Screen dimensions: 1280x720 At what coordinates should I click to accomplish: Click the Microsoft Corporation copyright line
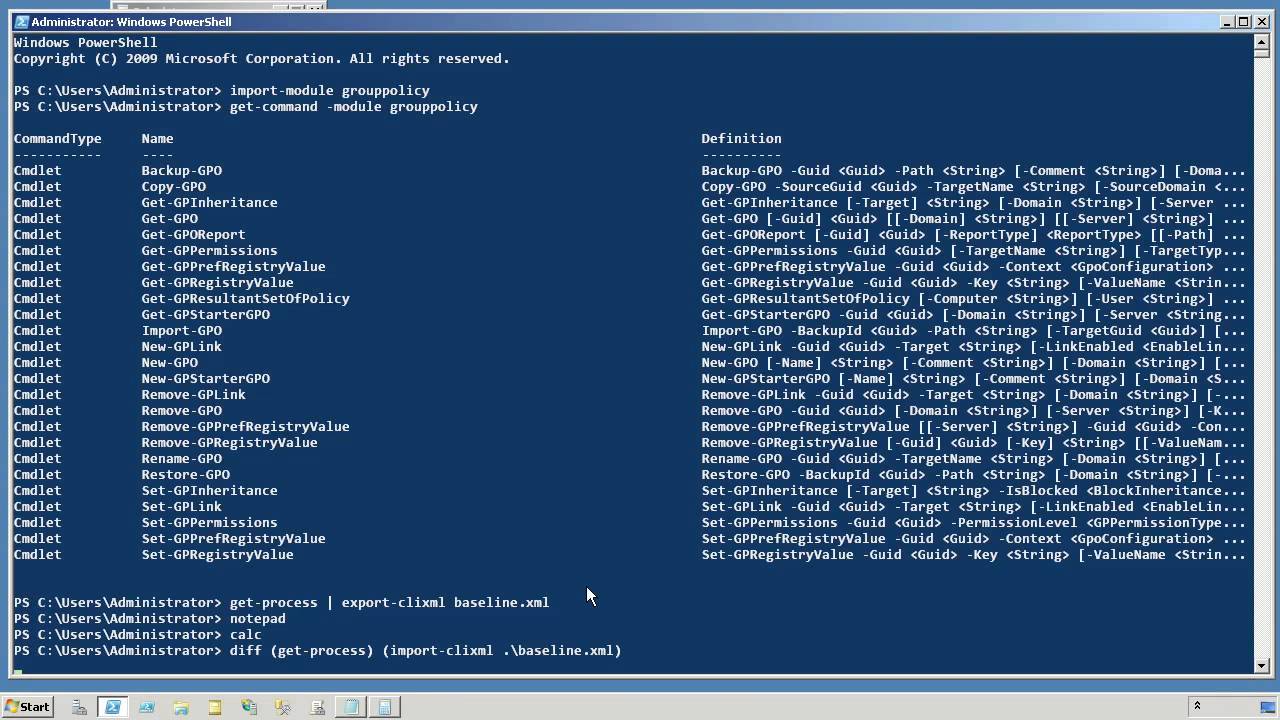click(x=261, y=58)
